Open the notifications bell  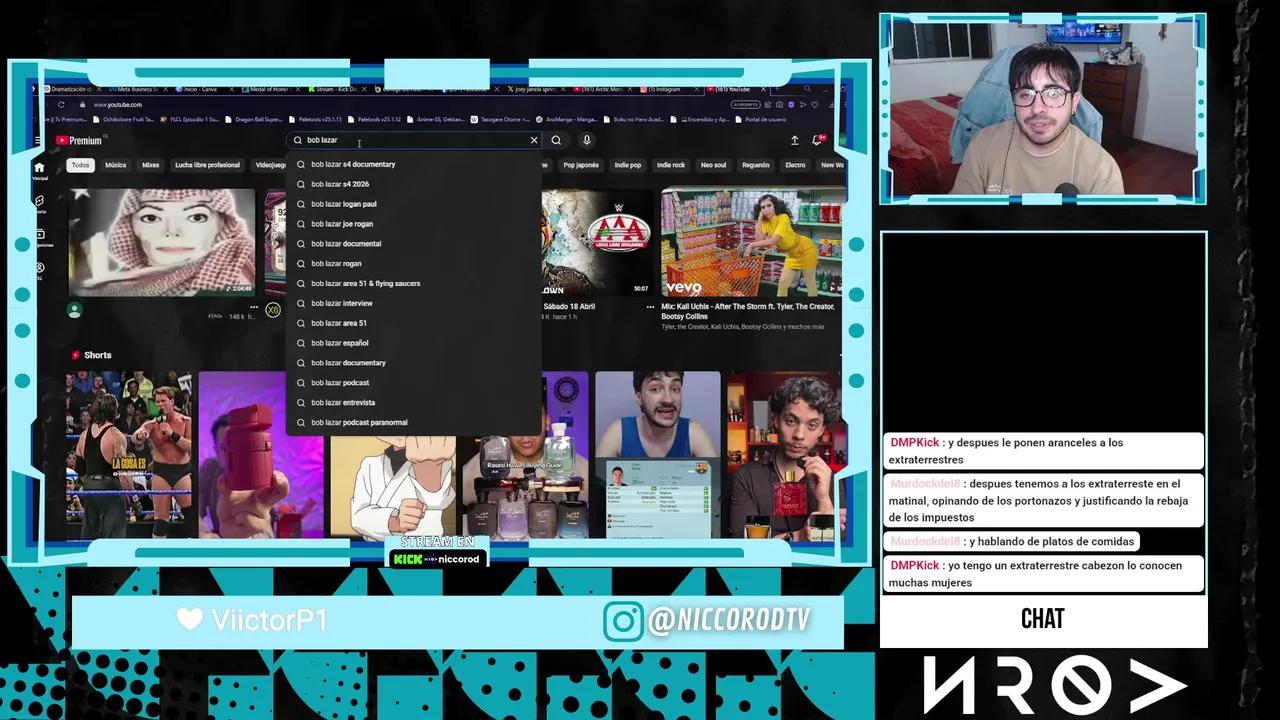(x=817, y=140)
